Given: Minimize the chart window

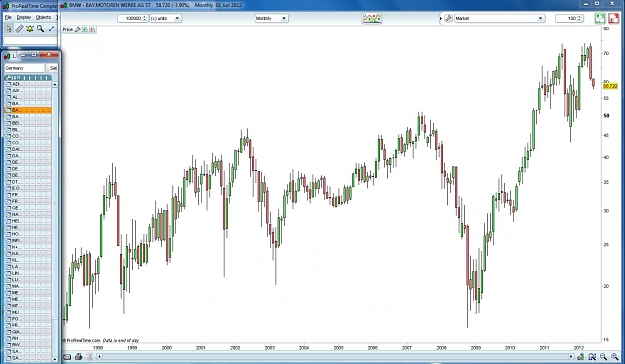Looking at the screenshot, I should click(x=586, y=4).
